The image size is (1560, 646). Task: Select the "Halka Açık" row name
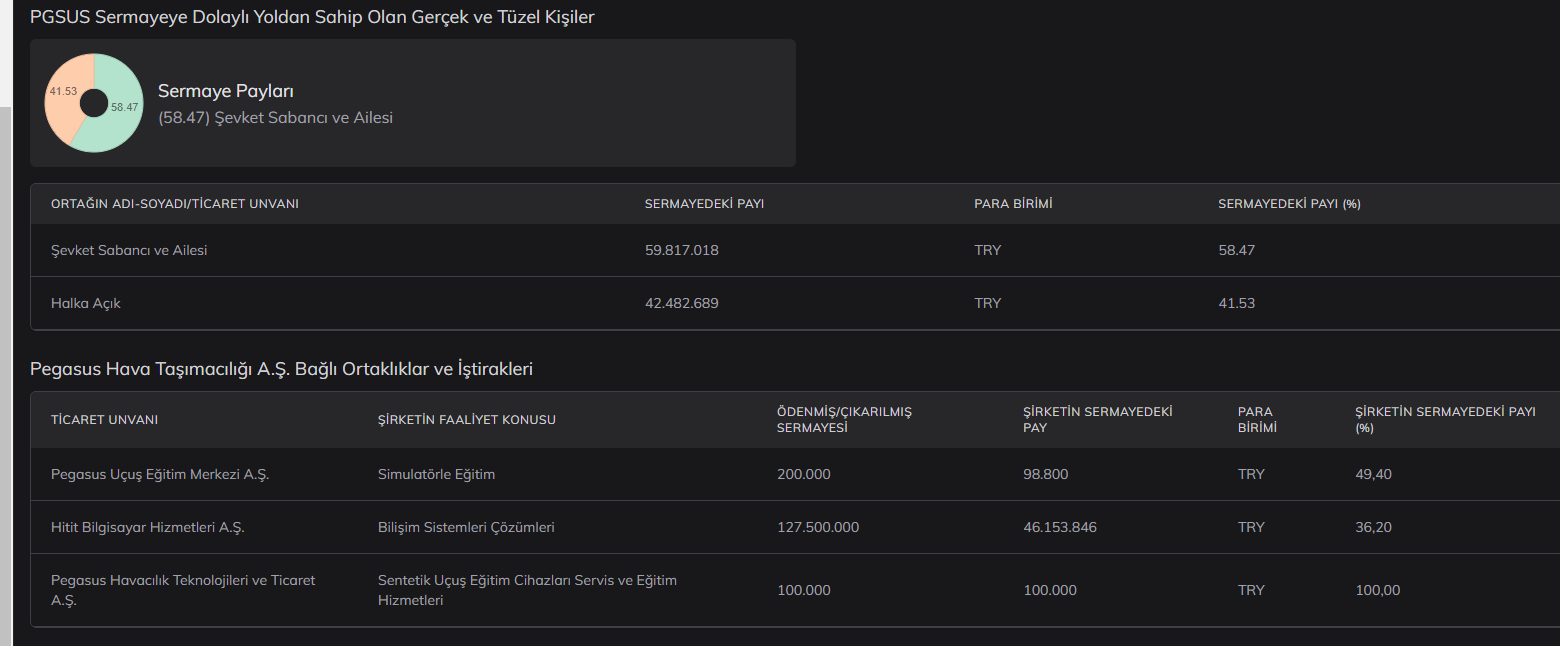86,303
